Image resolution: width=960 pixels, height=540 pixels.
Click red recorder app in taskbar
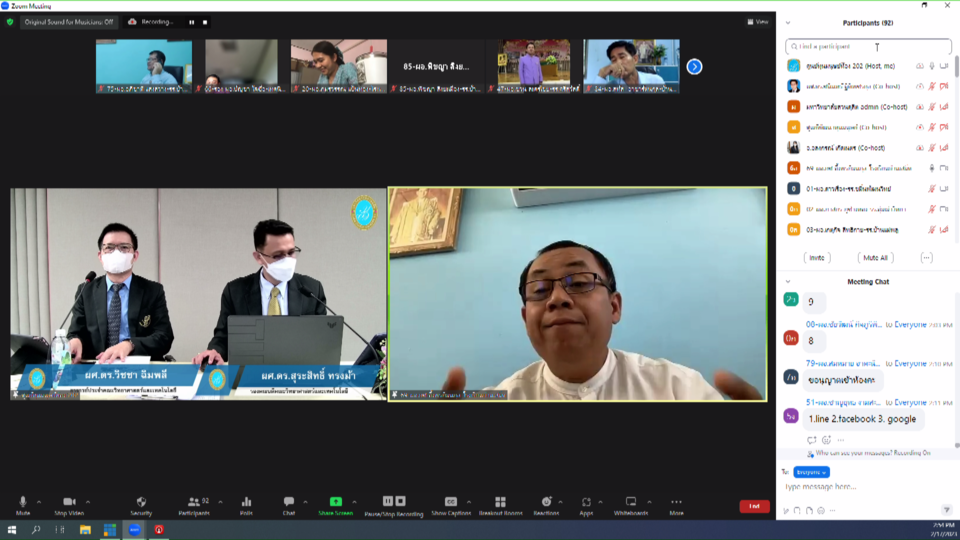tap(159, 530)
